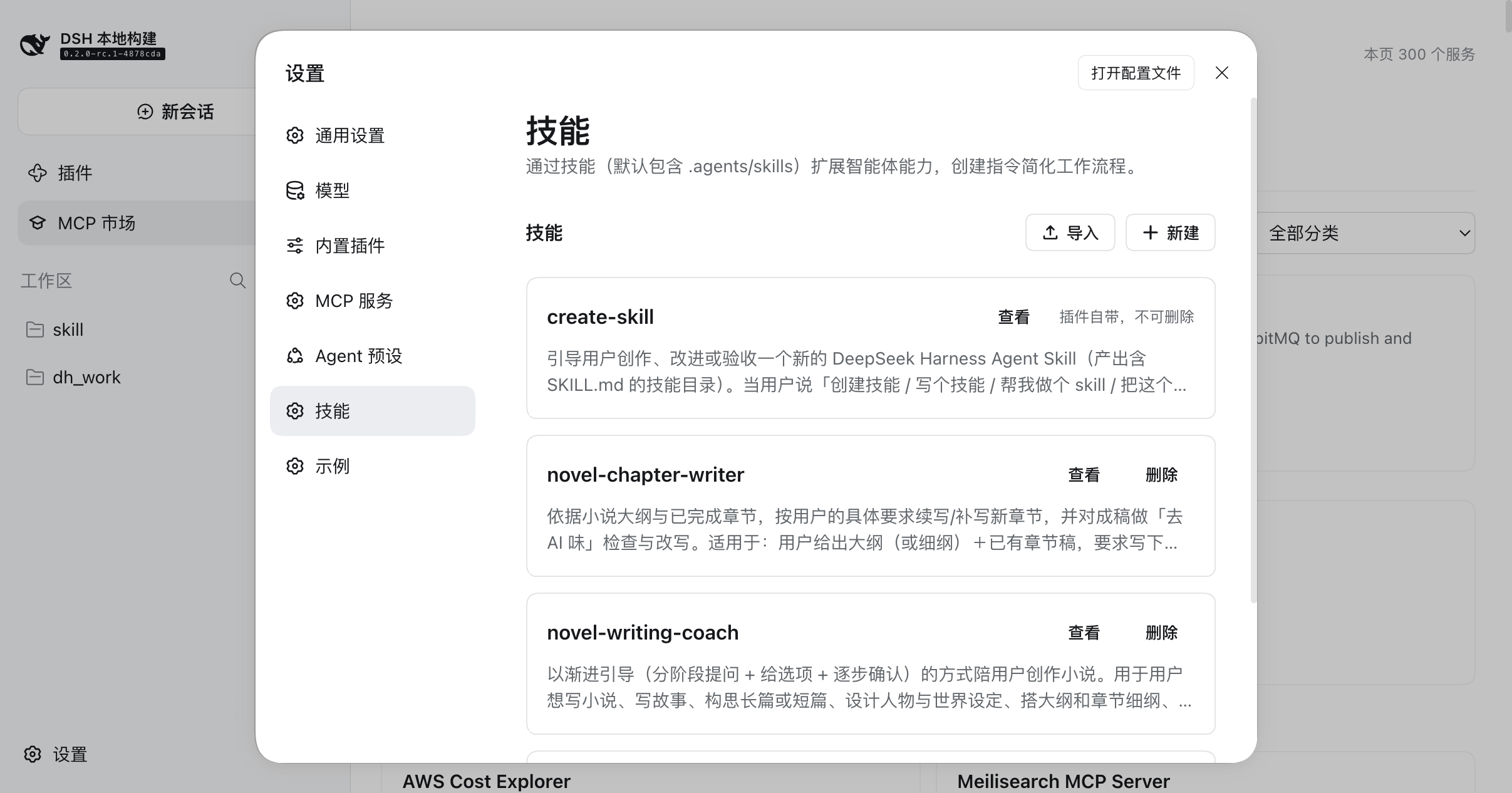Click the dh_work folder icon
Screen dimensions: 1512x793
click(35, 377)
